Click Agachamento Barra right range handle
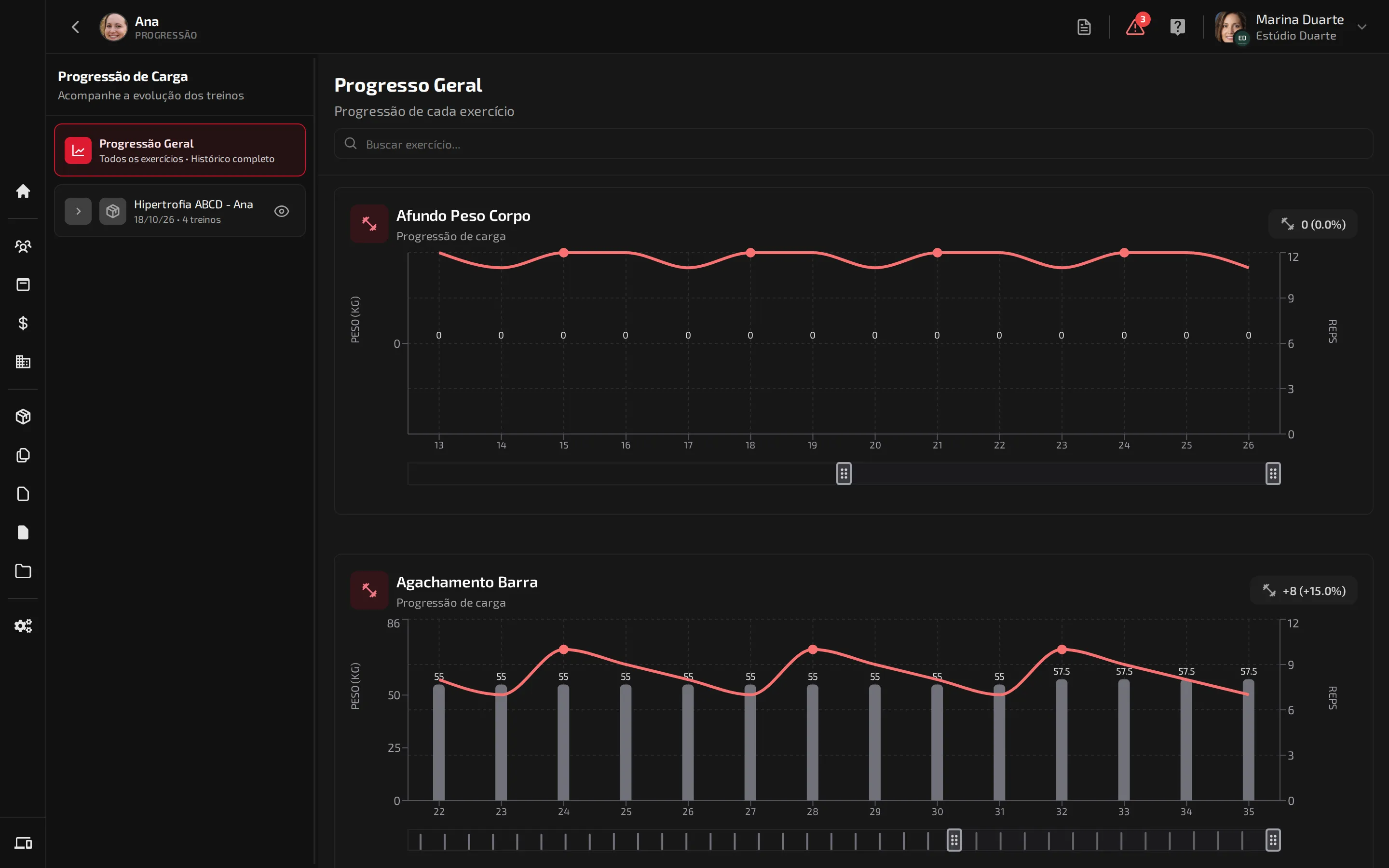 click(x=1273, y=841)
